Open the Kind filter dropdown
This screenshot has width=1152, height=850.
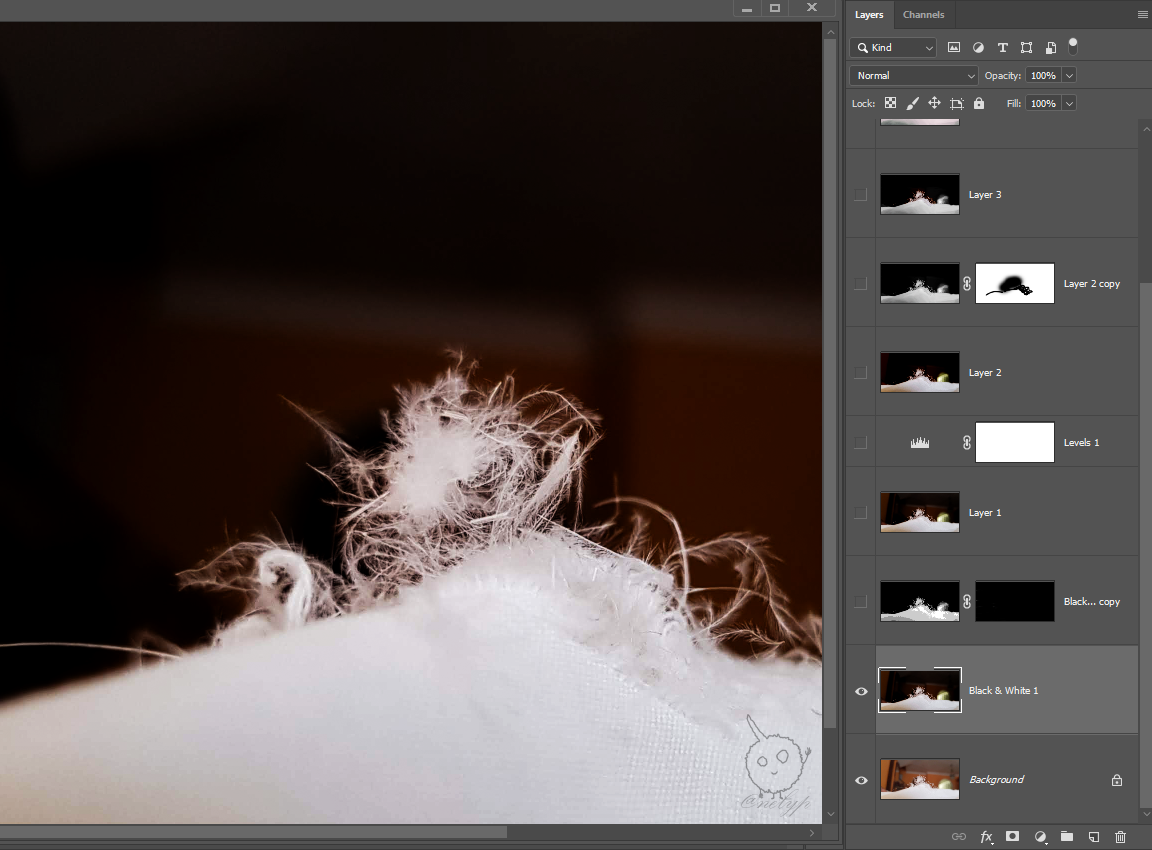(x=893, y=48)
